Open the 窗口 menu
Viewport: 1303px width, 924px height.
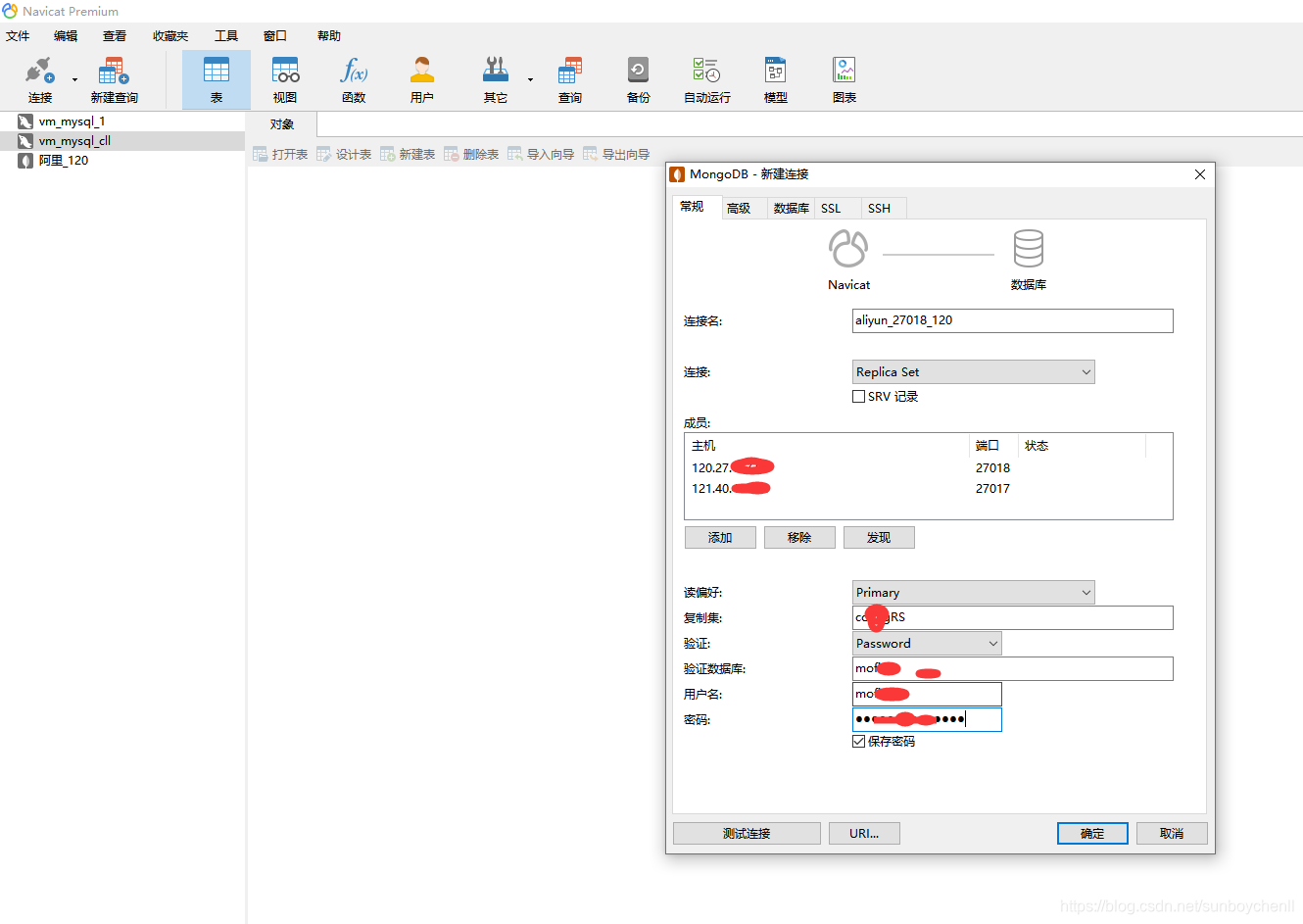tap(275, 36)
